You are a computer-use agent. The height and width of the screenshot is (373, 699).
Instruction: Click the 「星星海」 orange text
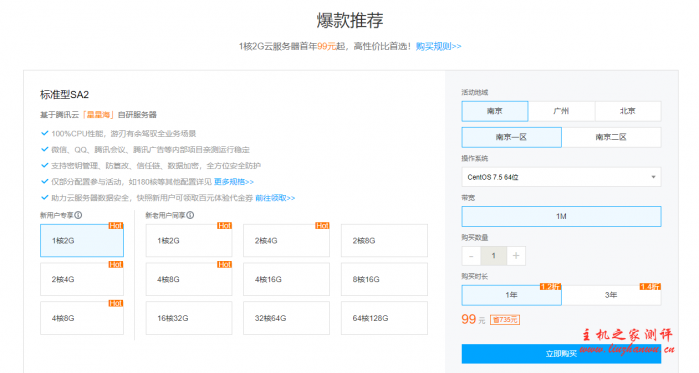pyautogui.click(x=98, y=115)
